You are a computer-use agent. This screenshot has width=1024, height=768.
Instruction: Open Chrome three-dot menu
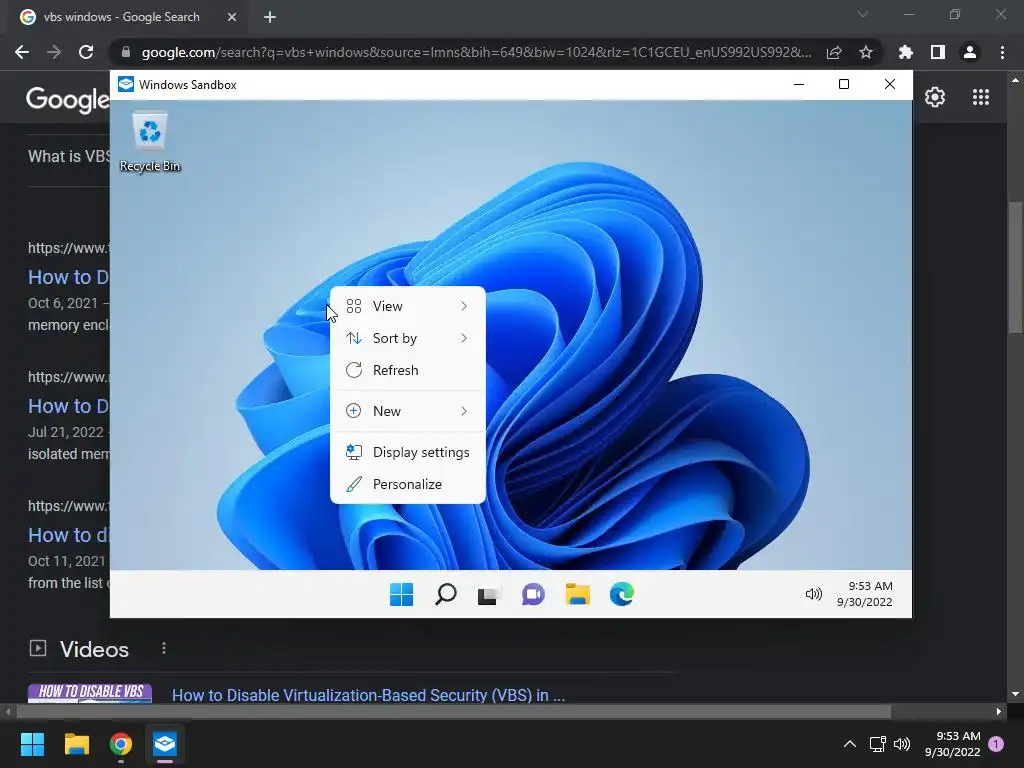pos(1002,52)
